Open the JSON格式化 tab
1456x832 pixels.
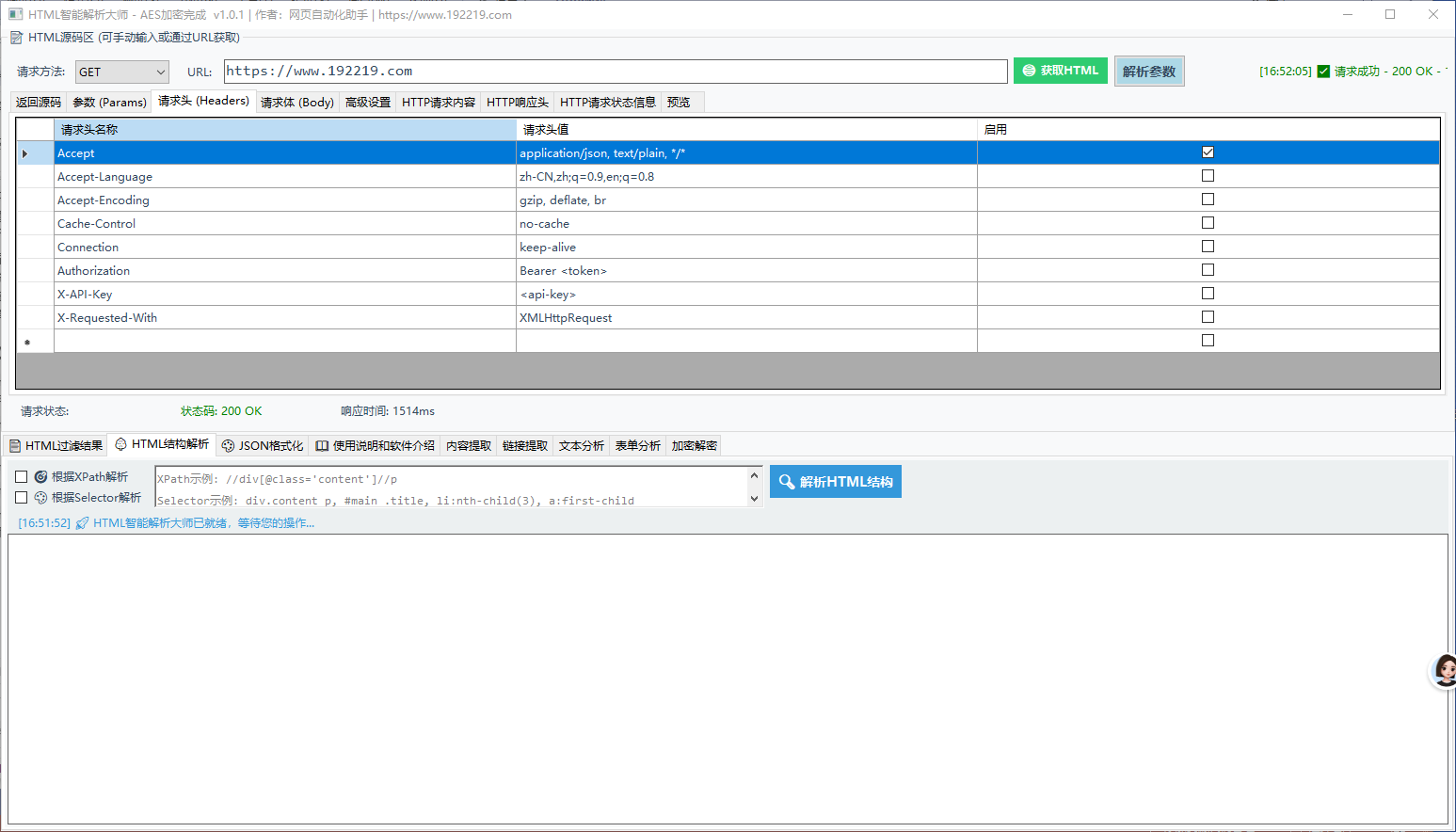pos(263,445)
